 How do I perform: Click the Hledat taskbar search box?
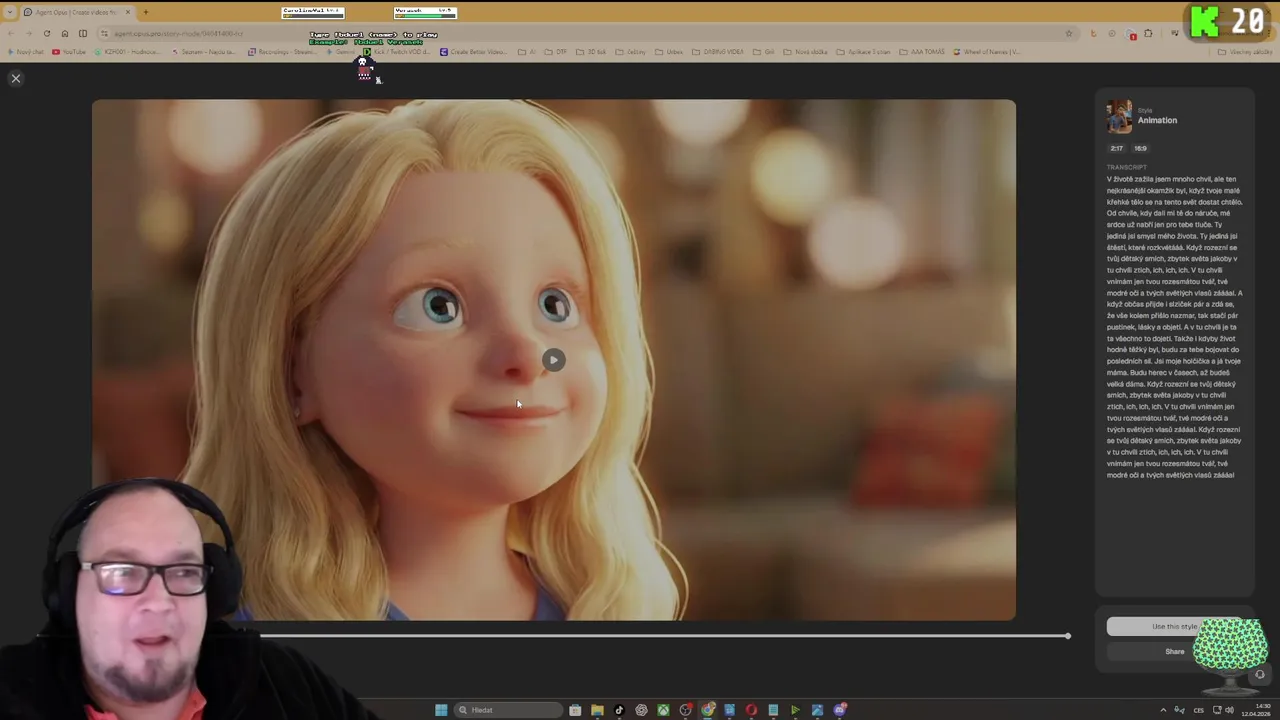[508, 710]
